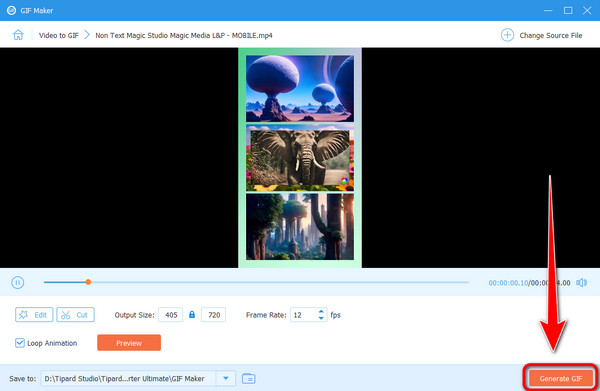Open the Video to GIF breadcrumb
Image resolution: width=600 pixels, height=391 pixels.
[59, 35]
